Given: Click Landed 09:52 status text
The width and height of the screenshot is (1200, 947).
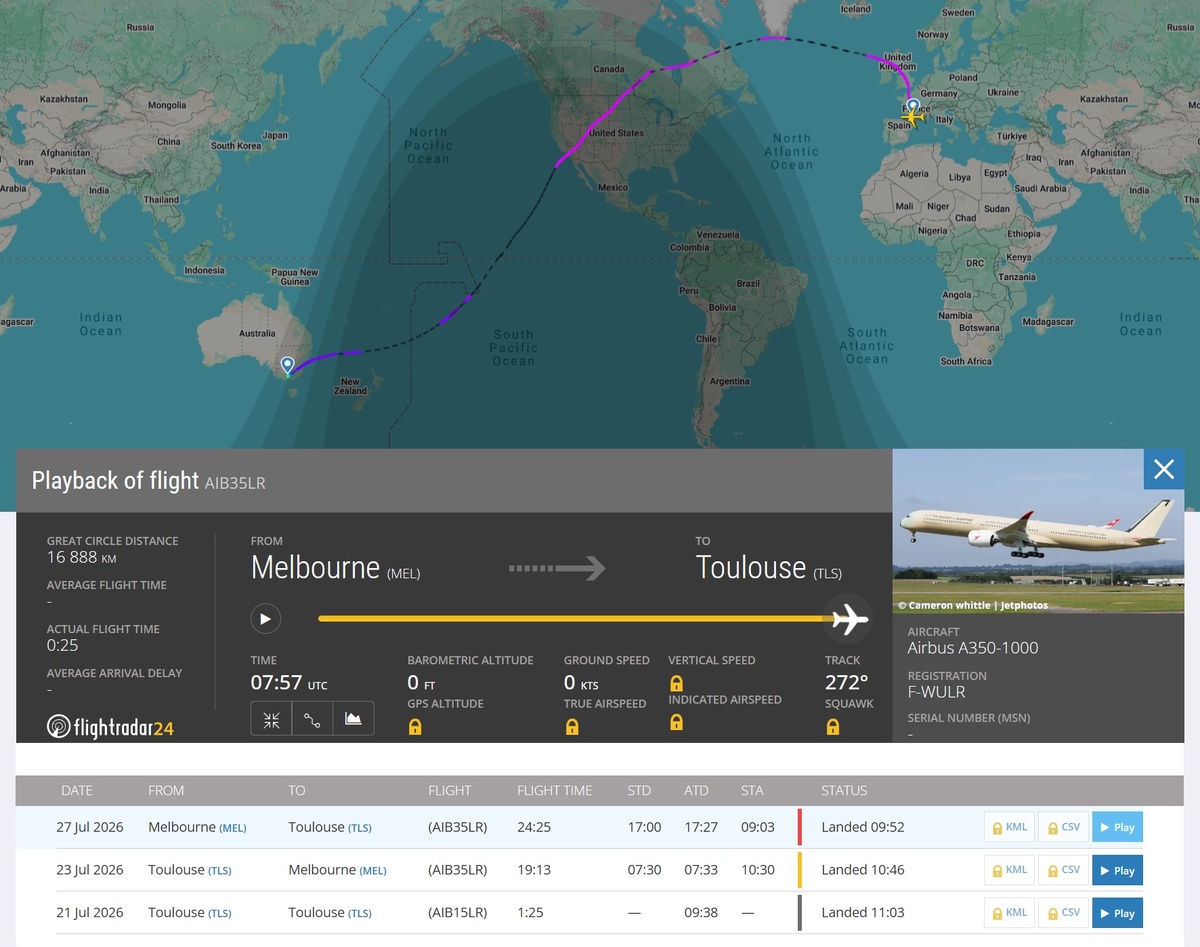Looking at the screenshot, I should pos(863,827).
